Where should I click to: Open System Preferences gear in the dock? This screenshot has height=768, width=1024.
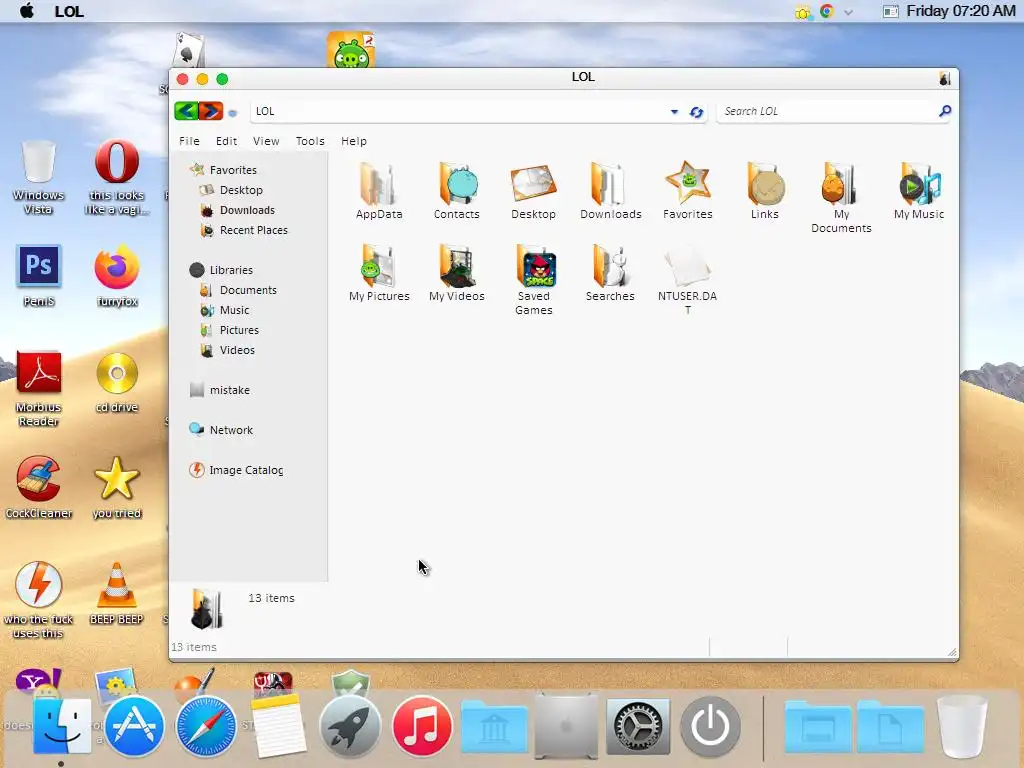click(638, 727)
